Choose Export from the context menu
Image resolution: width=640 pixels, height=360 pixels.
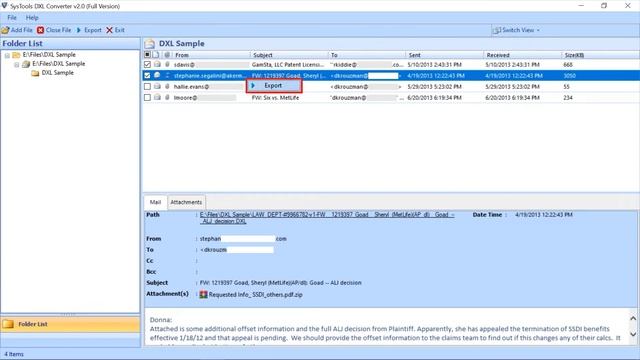[274, 86]
